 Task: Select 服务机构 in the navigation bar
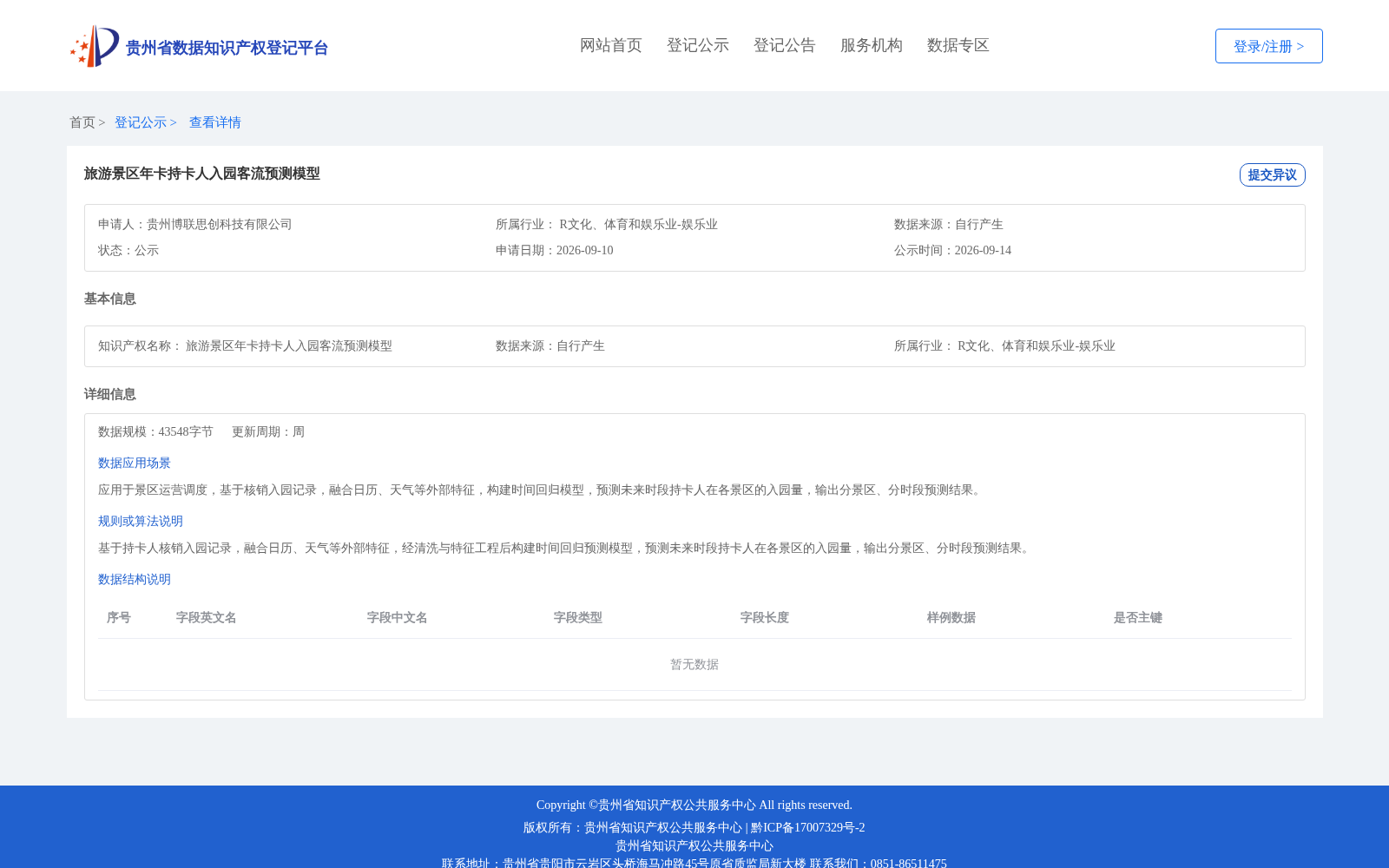coord(872,45)
